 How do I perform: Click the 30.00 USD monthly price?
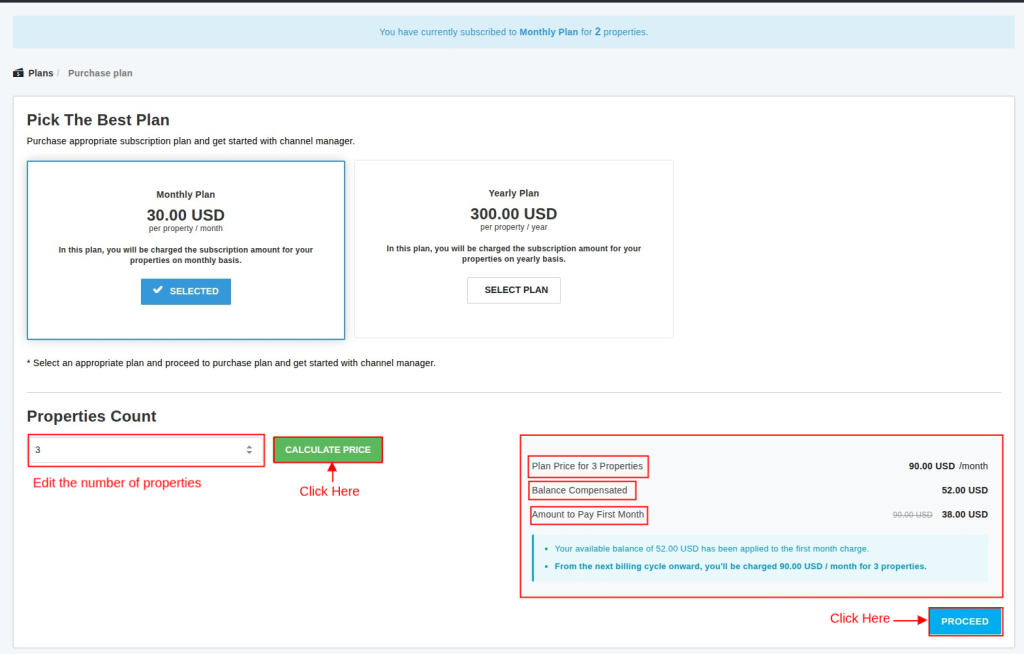[x=185, y=215]
